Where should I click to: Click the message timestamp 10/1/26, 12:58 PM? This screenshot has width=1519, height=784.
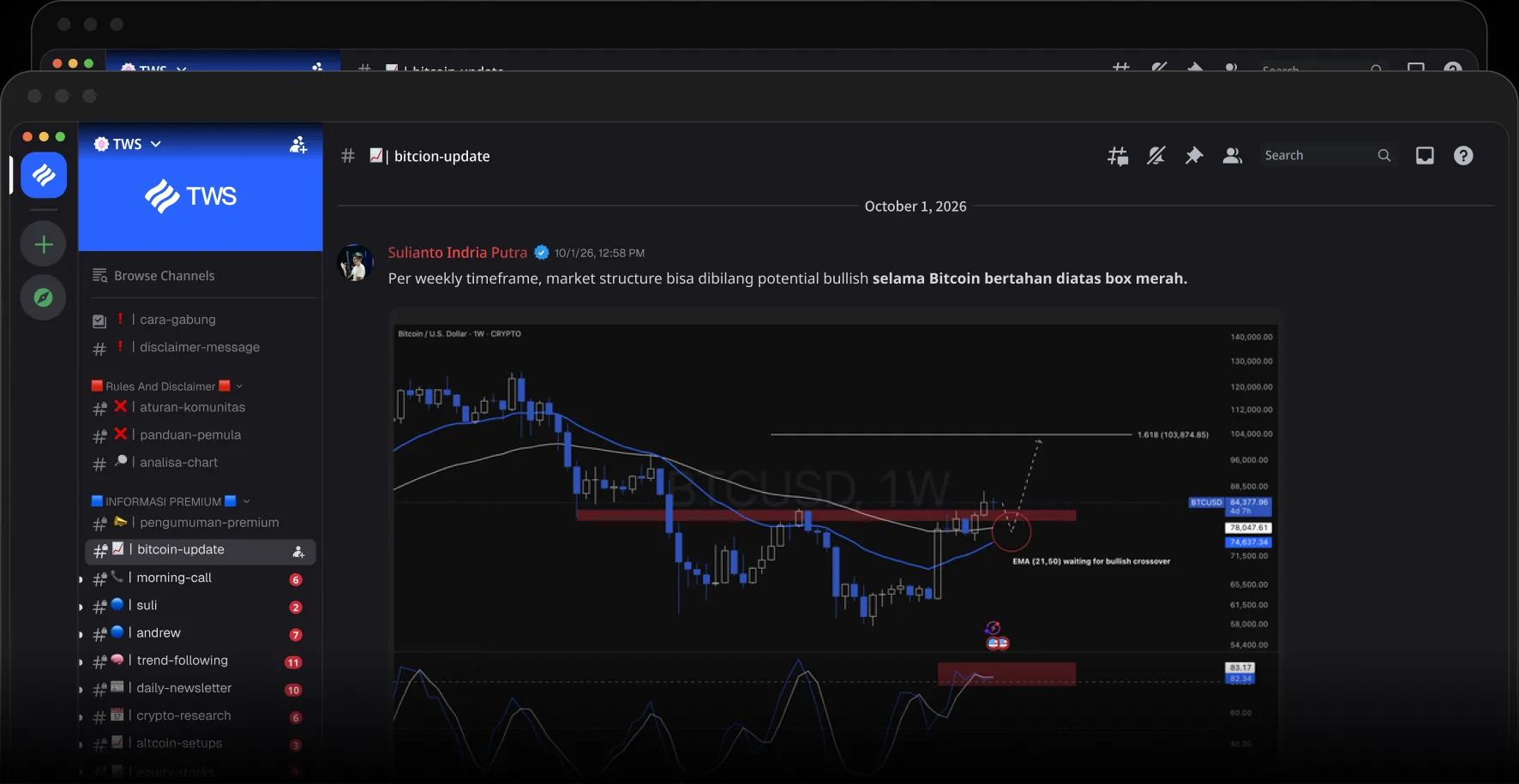[x=599, y=253]
